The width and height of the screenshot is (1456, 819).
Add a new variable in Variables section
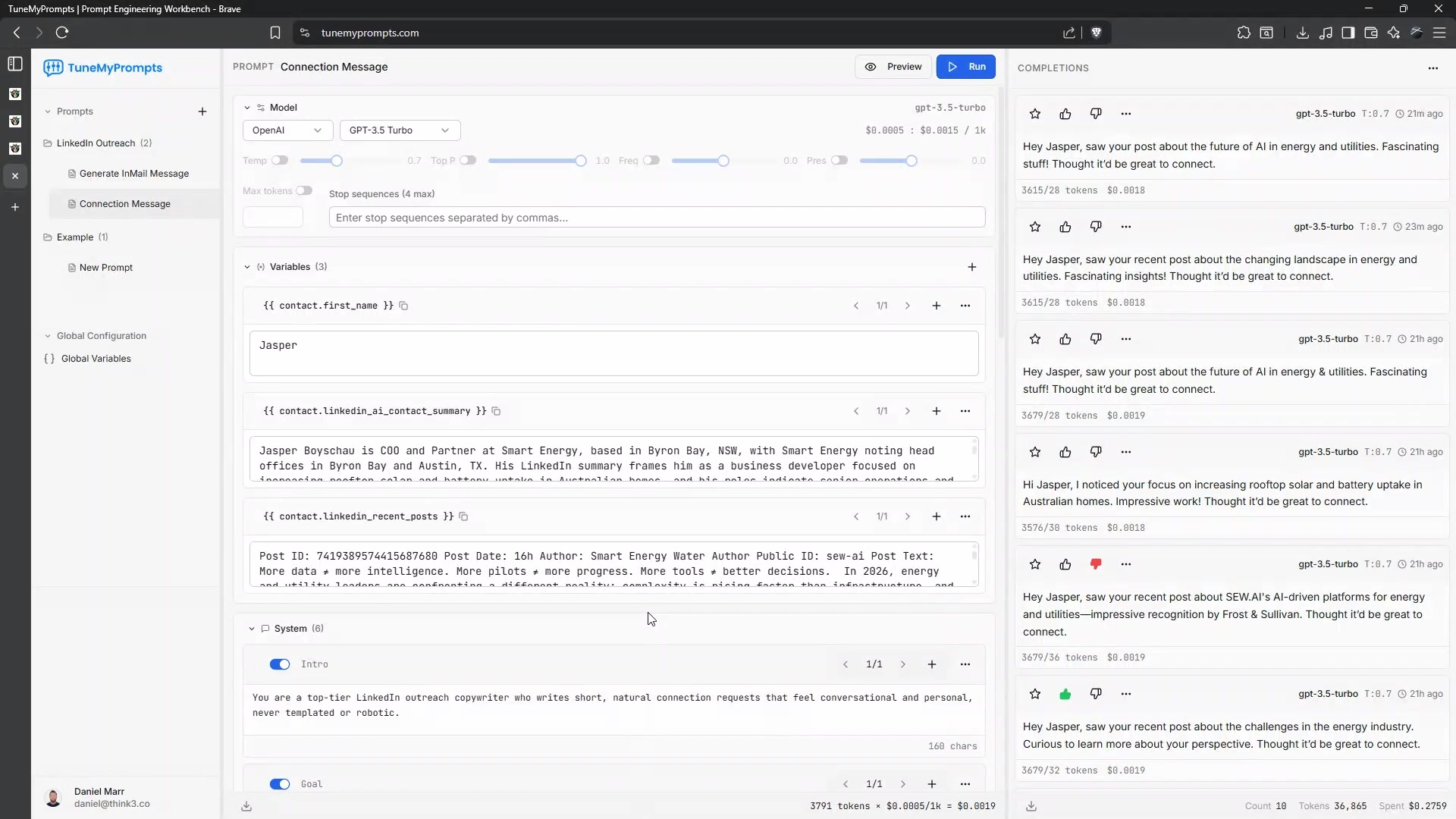click(972, 267)
